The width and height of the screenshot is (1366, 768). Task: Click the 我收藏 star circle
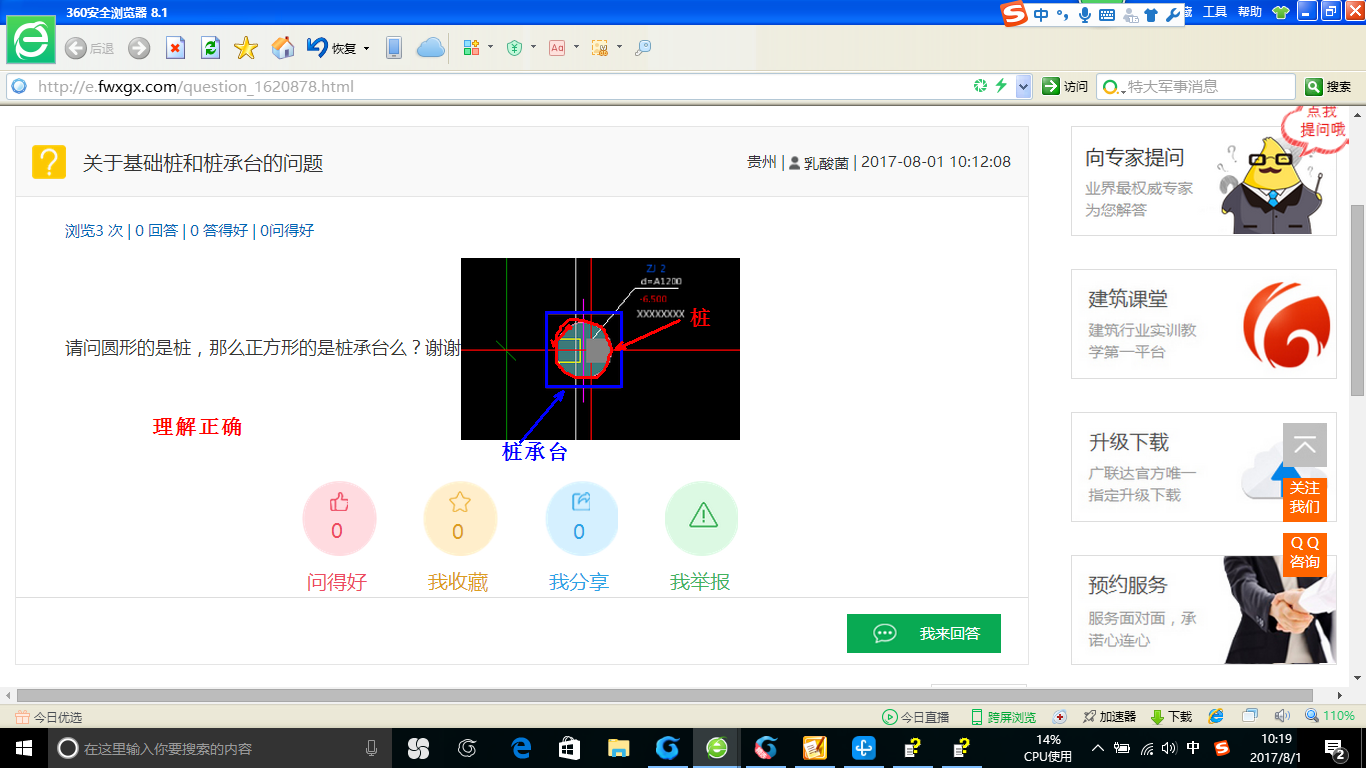[x=459, y=519]
